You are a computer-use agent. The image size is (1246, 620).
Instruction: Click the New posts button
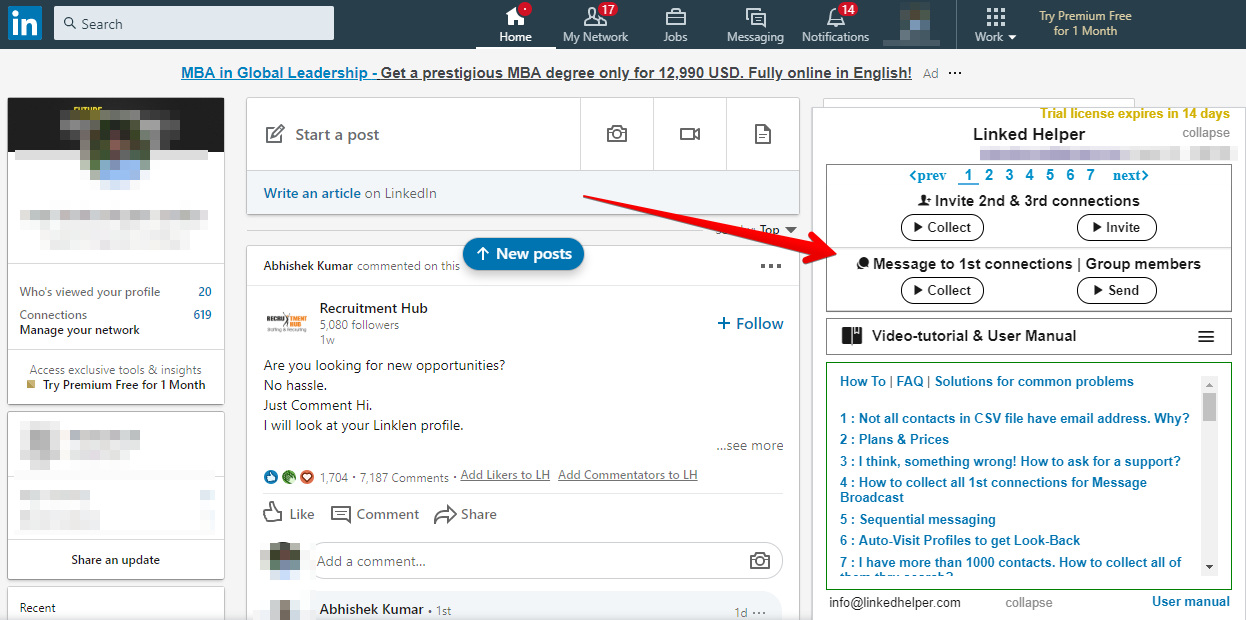click(523, 254)
